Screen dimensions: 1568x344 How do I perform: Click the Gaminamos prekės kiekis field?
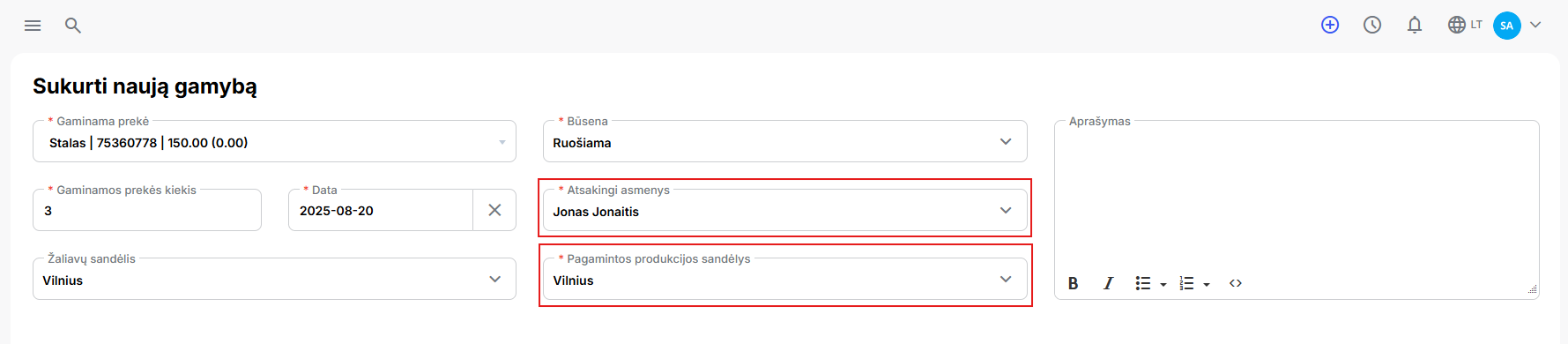click(147, 210)
